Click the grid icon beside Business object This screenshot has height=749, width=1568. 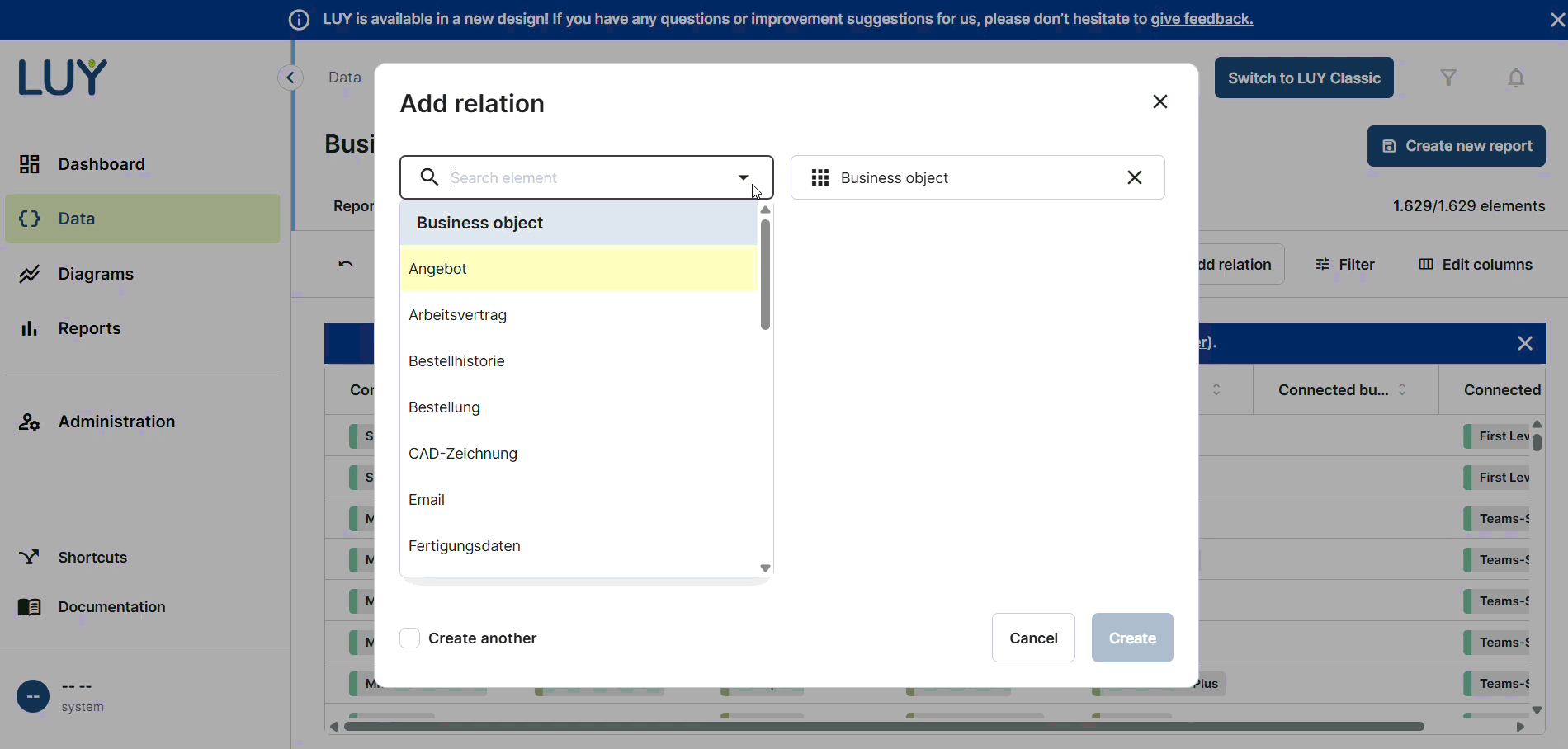819,177
